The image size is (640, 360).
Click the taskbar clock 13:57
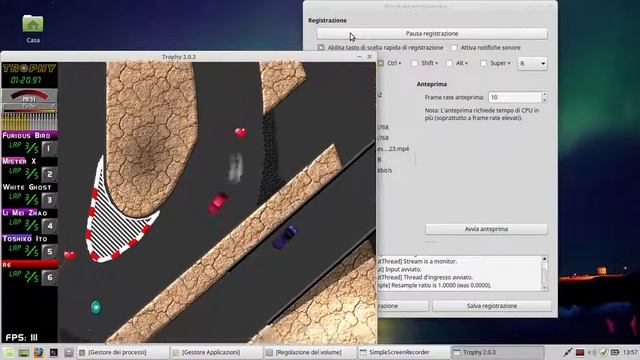630,352
